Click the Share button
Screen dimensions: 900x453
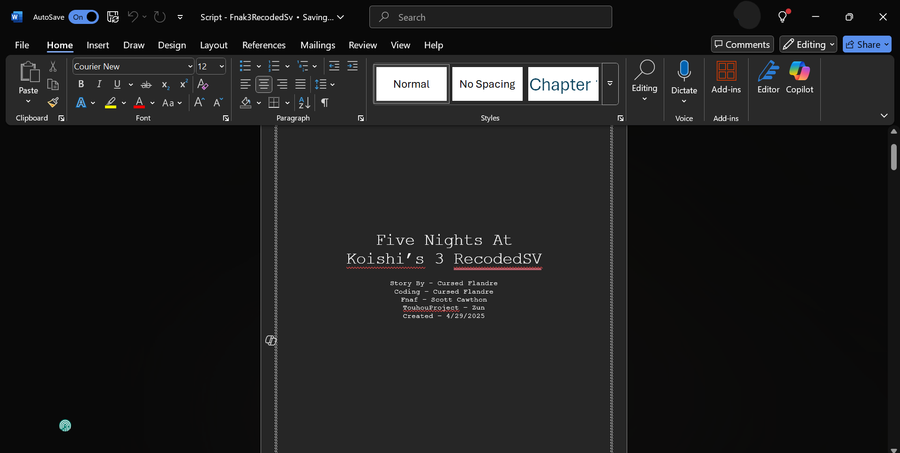[x=867, y=44]
